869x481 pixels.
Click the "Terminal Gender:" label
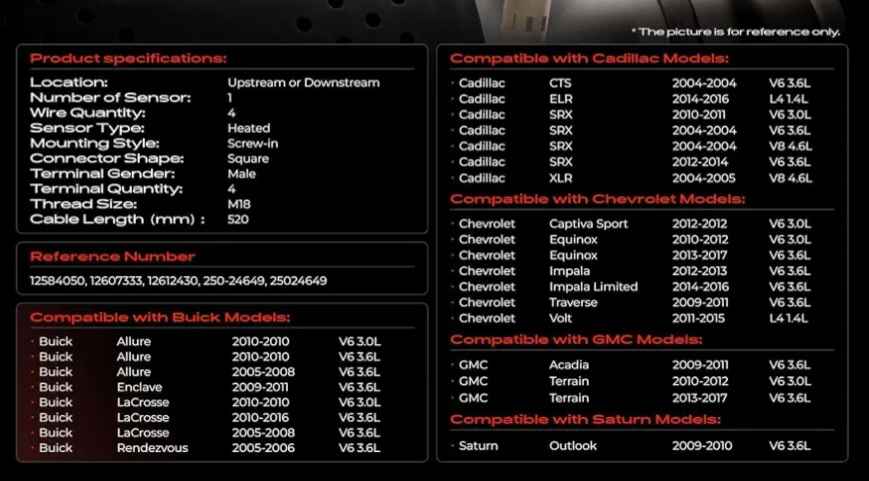coord(103,173)
